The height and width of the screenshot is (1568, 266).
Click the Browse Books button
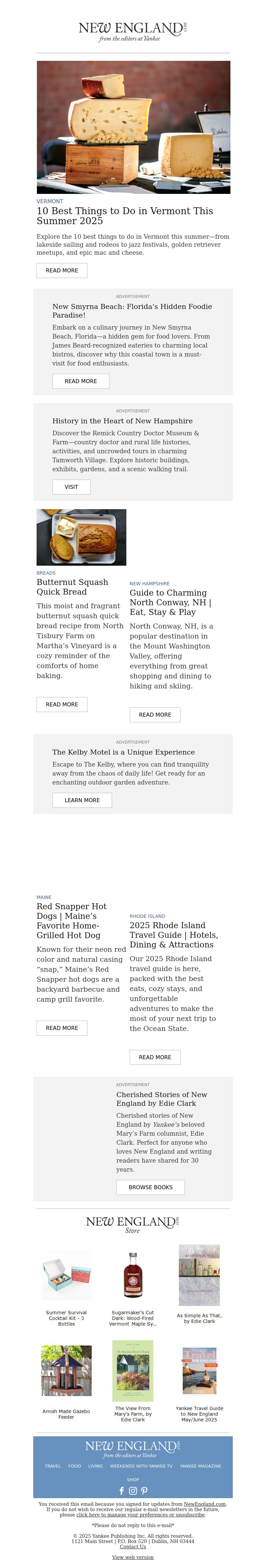(x=150, y=1187)
